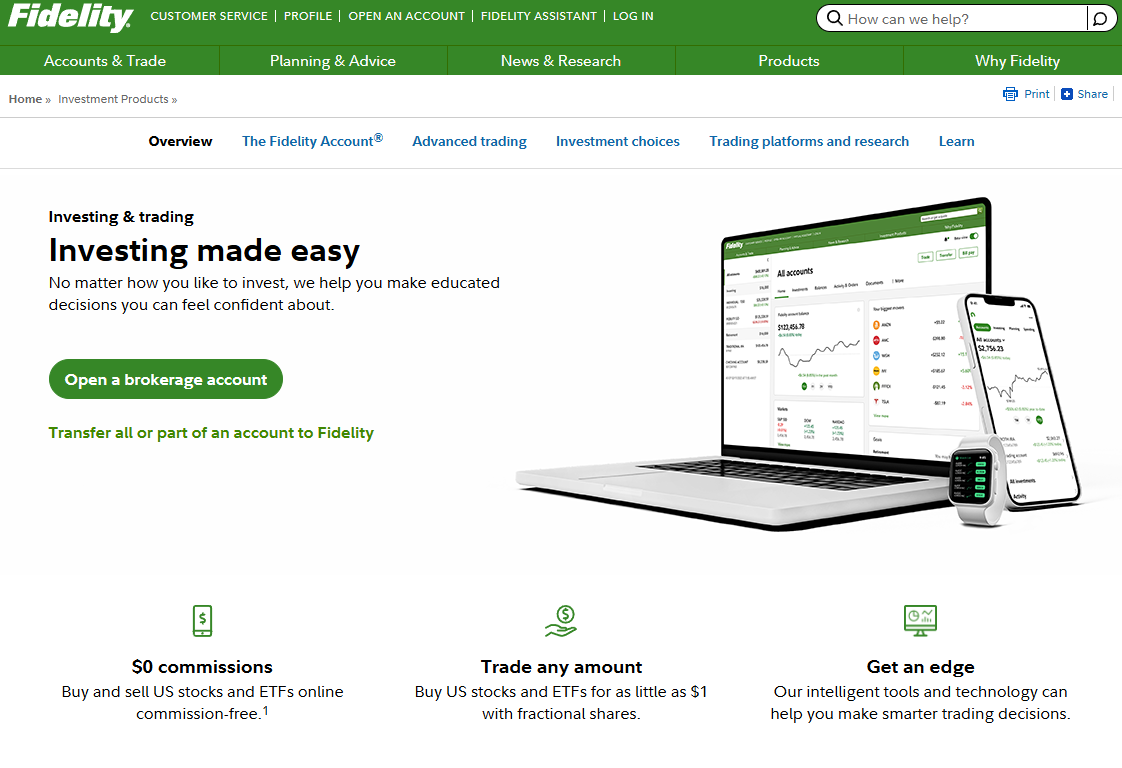Open the Profile link
Viewport: 1122px width, 768px height.
pyautogui.click(x=308, y=16)
